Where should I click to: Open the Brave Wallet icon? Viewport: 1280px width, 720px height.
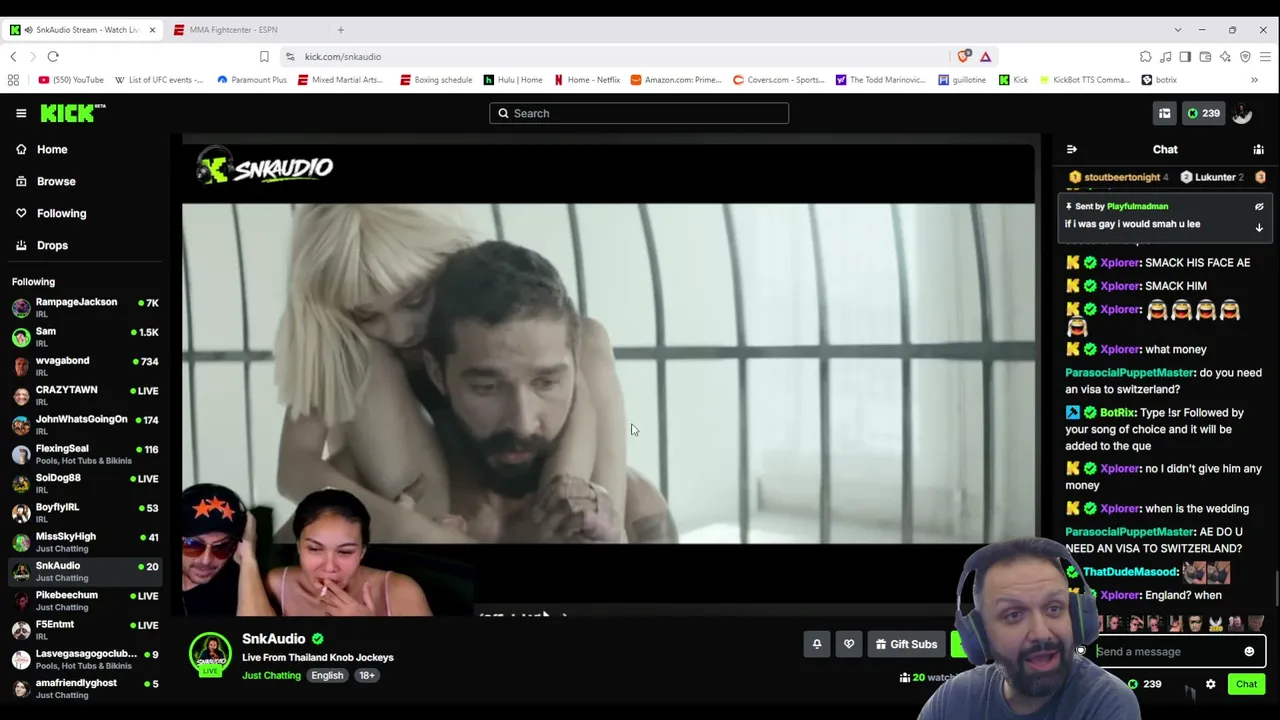(1205, 57)
